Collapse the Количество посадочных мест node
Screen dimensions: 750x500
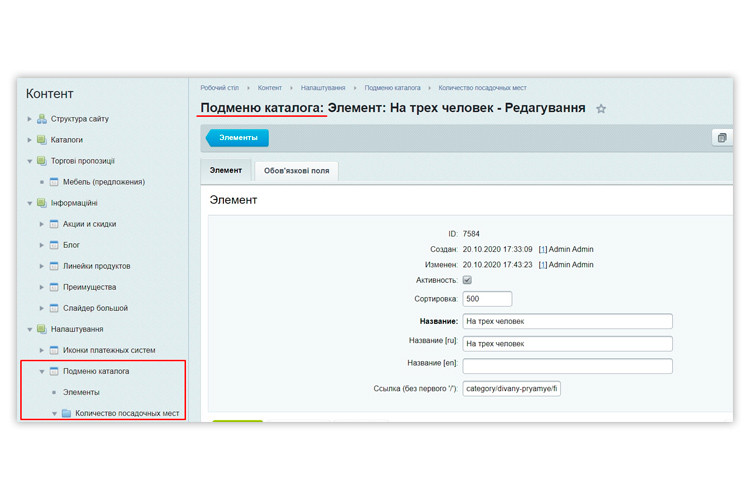(x=54, y=414)
